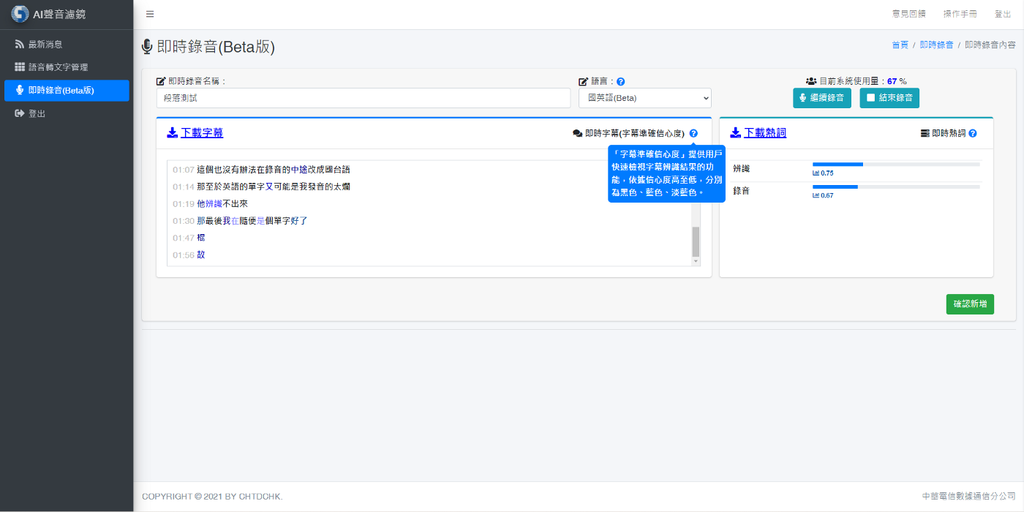The height and width of the screenshot is (512, 1024).
Task: Click the AI聲音濾鏡 logo icon
Action: [20, 14]
